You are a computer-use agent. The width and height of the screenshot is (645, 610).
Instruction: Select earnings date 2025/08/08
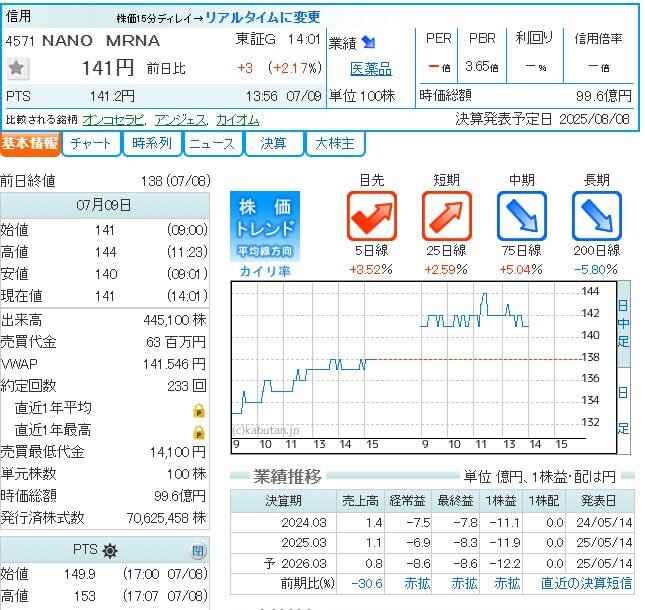tap(594, 119)
